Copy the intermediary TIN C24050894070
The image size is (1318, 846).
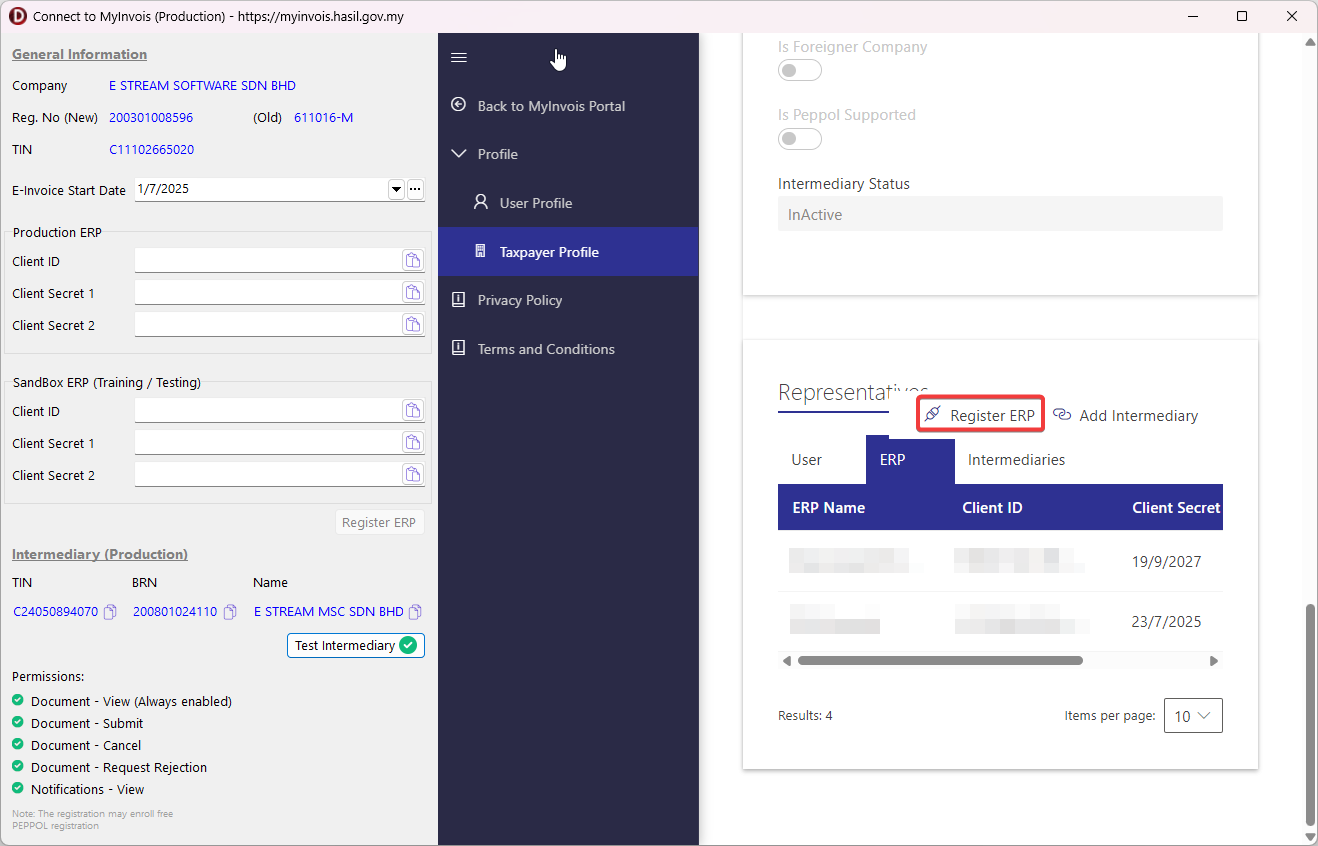point(111,612)
